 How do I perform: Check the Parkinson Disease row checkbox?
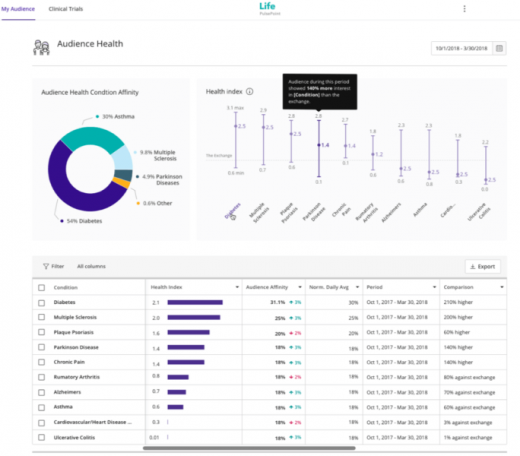(41, 347)
